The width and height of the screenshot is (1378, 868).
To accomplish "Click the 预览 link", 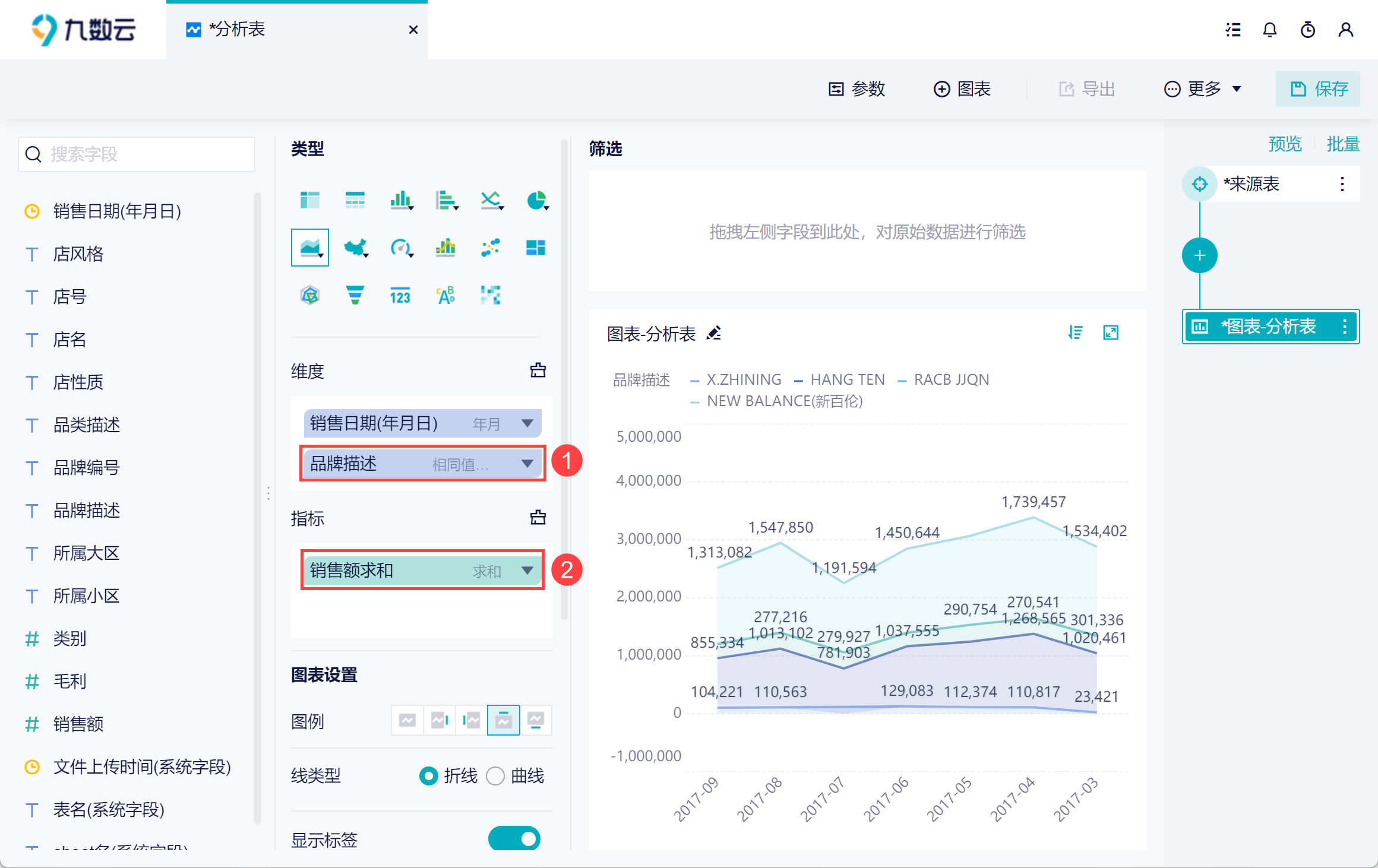I will click(1285, 144).
